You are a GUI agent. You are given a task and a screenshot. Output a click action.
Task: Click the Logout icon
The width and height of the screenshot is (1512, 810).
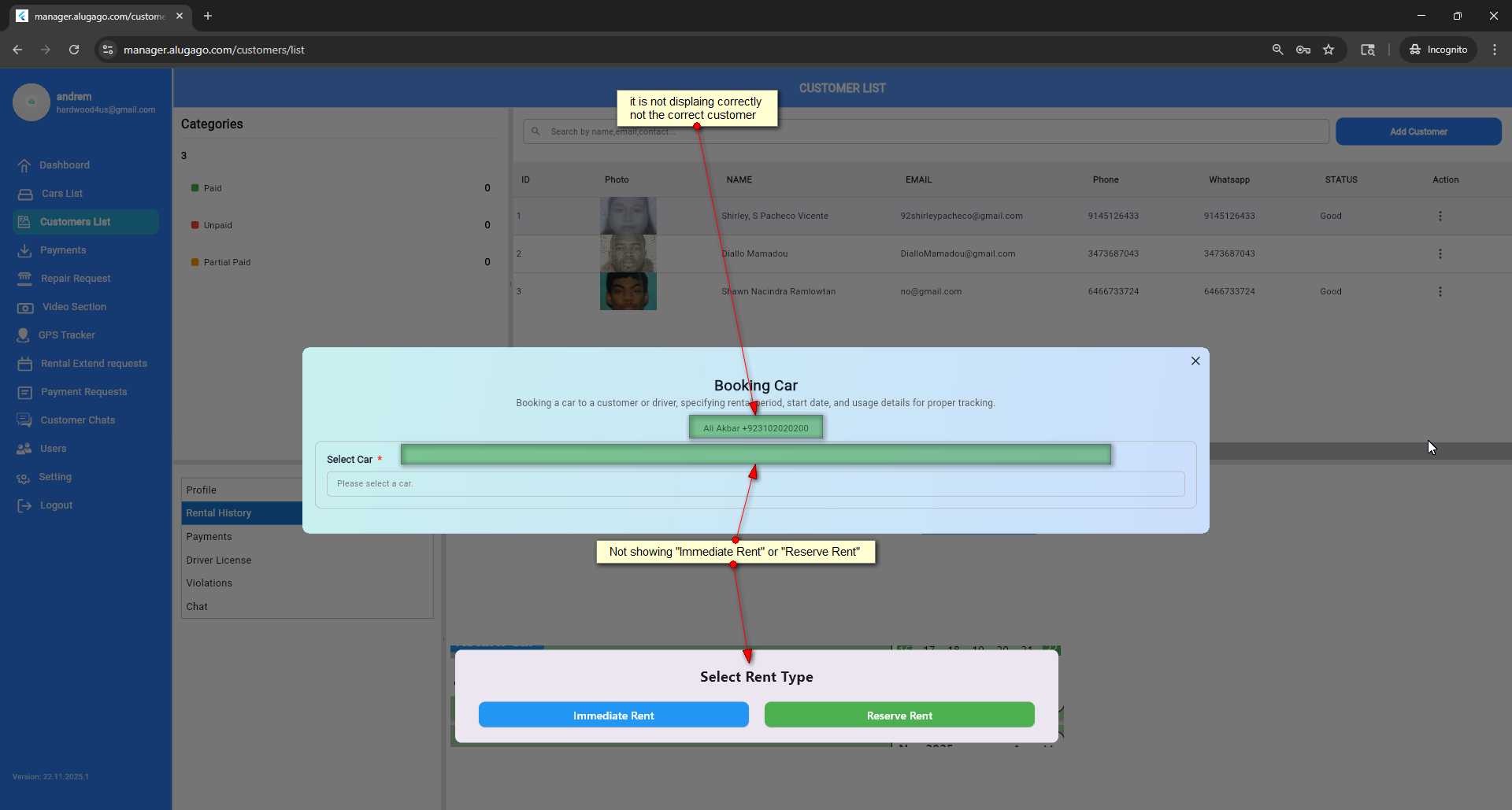(24, 505)
